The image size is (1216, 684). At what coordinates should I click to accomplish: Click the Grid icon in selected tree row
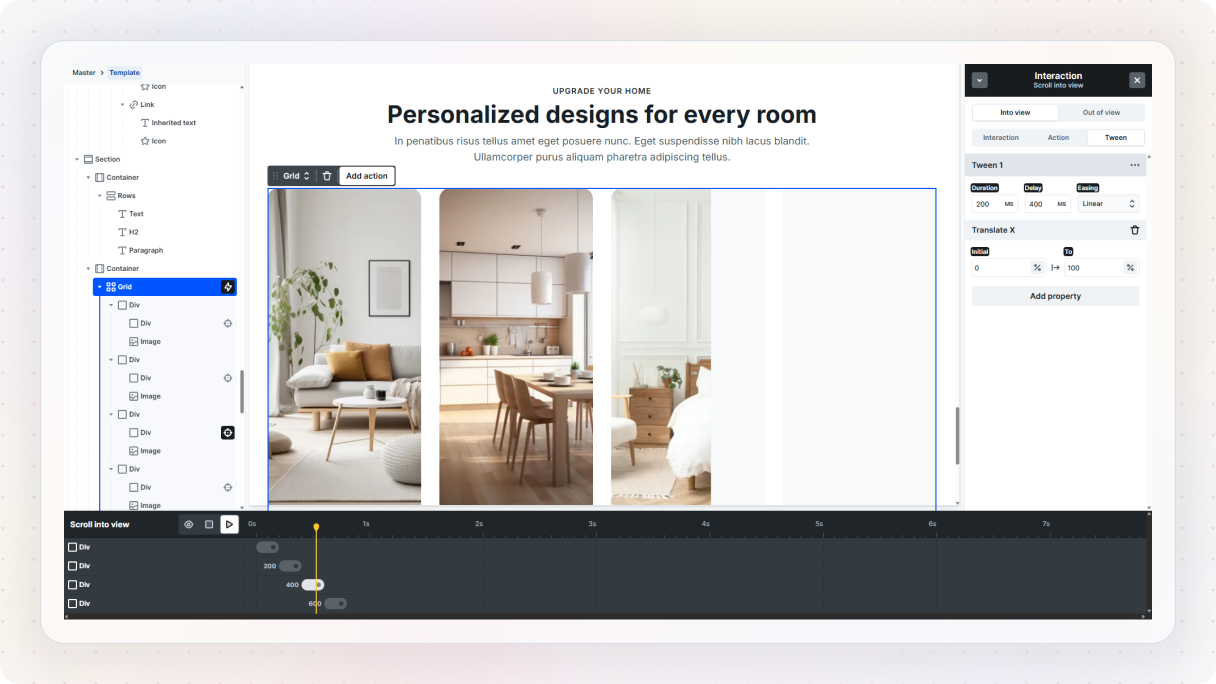point(111,287)
